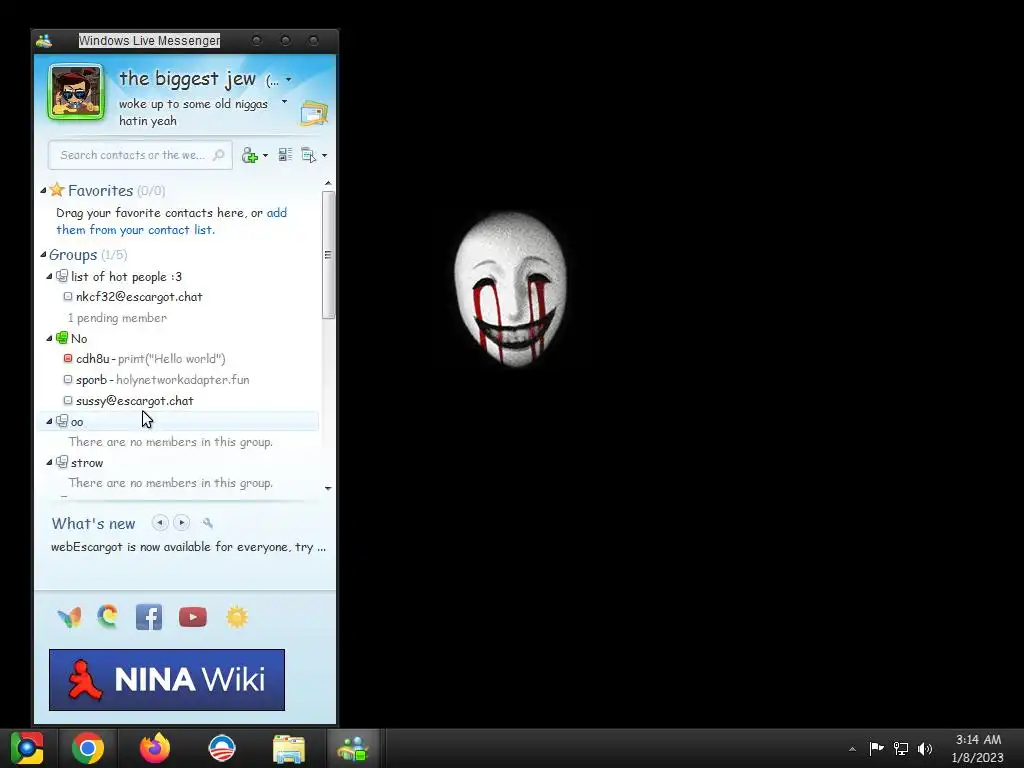Click the search magnifier icon

(x=219, y=155)
